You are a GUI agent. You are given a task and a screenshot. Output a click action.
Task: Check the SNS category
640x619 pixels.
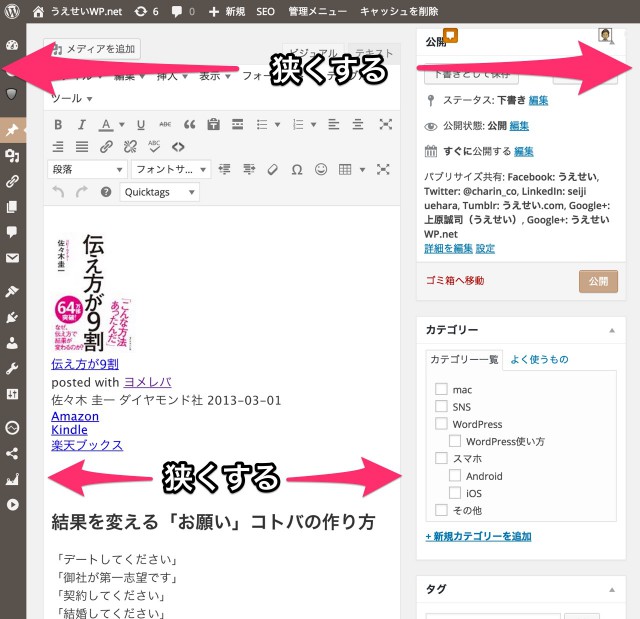(441, 406)
